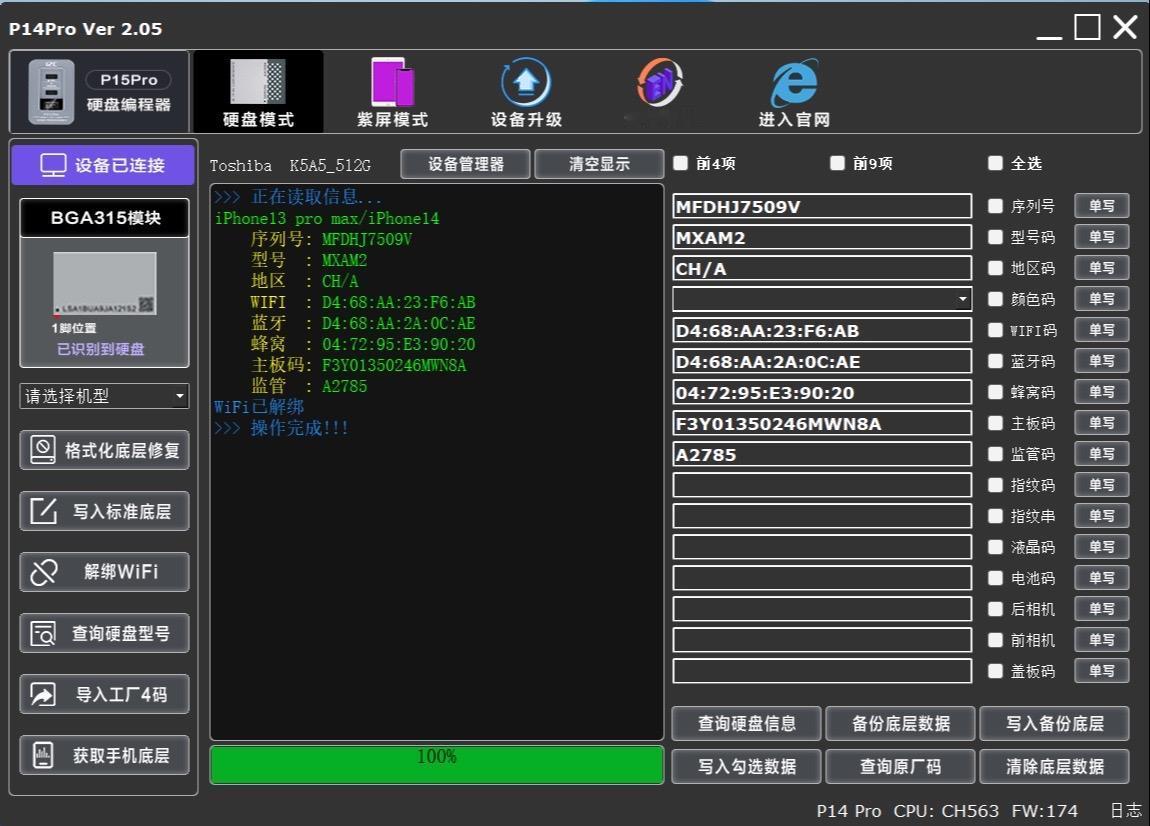The width and height of the screenshot is (1150, 826).
Task: Click the regulatory field A2785
Action: (x=822, y=454)
